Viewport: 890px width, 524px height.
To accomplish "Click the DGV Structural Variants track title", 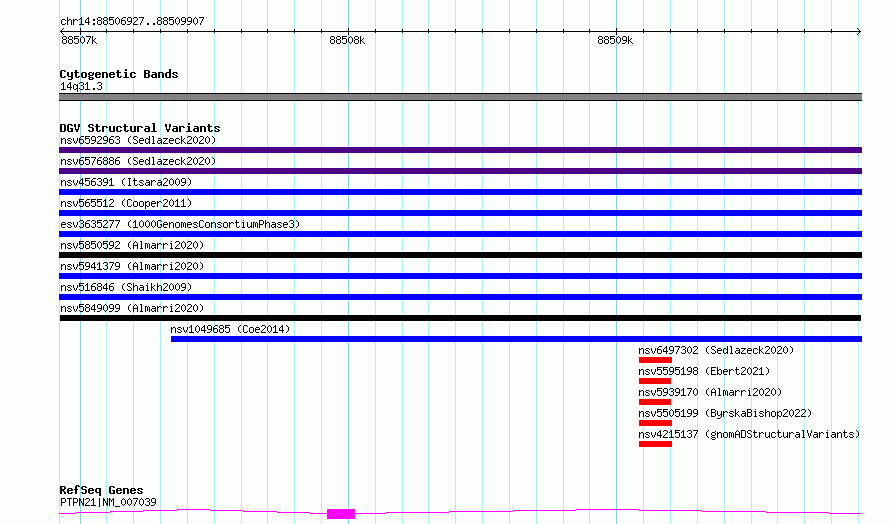I will pyautogui.click(x=140, y=128).
